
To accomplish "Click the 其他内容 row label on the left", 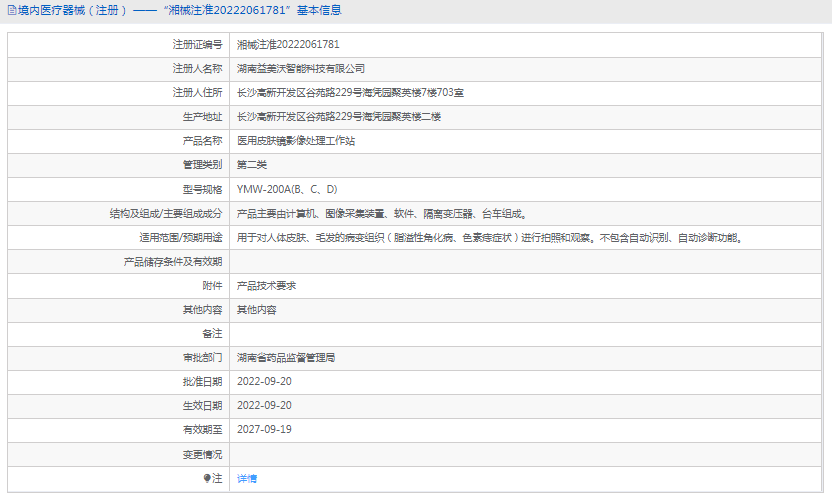I will coord(203,310).
